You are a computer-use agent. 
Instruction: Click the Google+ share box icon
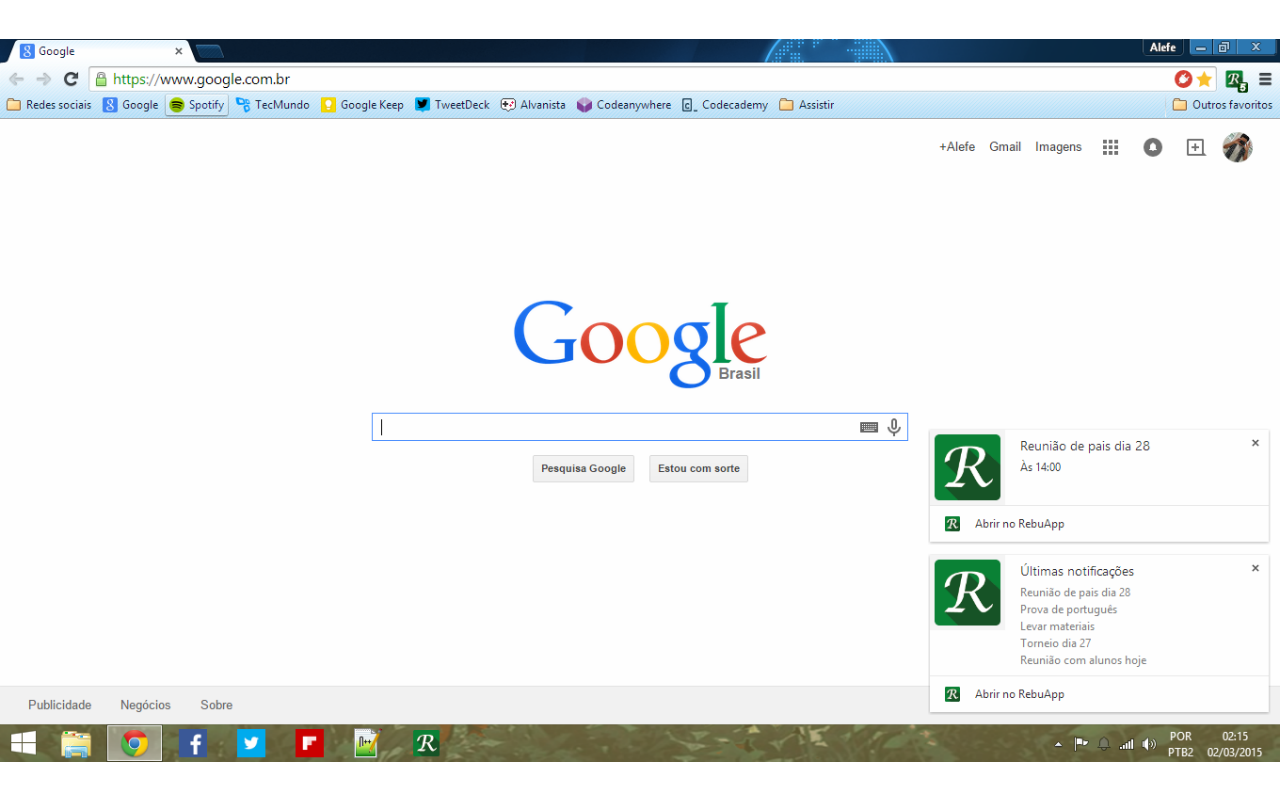tap(1196, 147)
